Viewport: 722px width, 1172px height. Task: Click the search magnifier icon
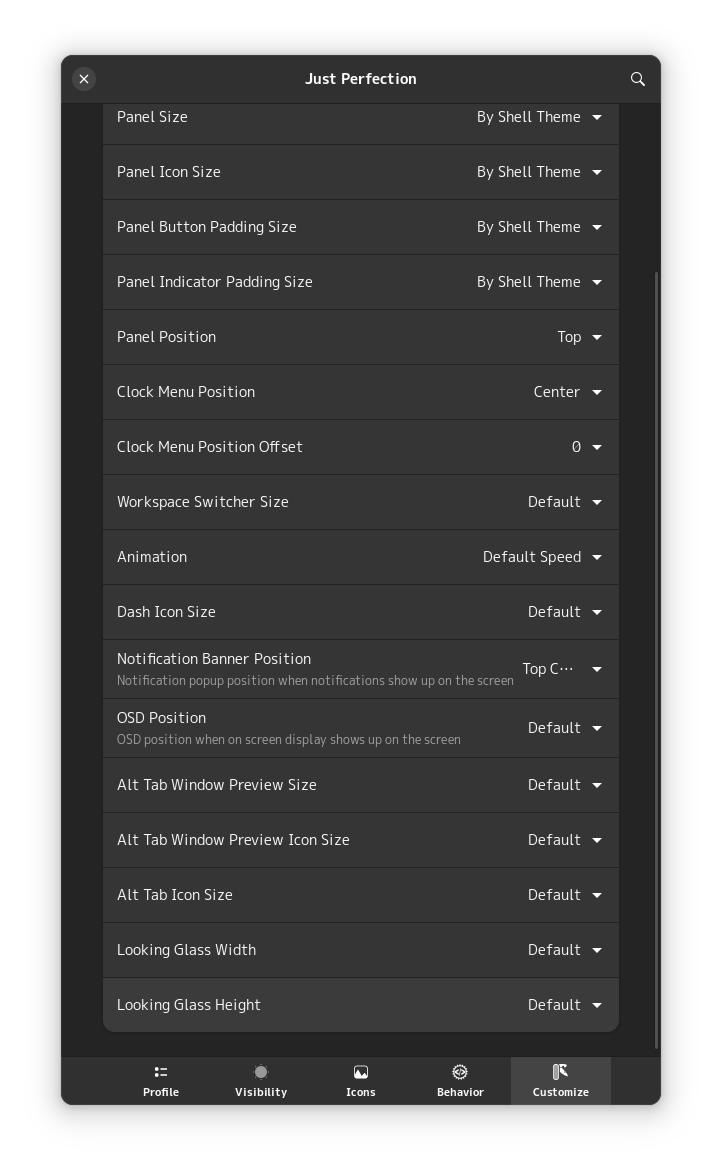pos(638,79)
